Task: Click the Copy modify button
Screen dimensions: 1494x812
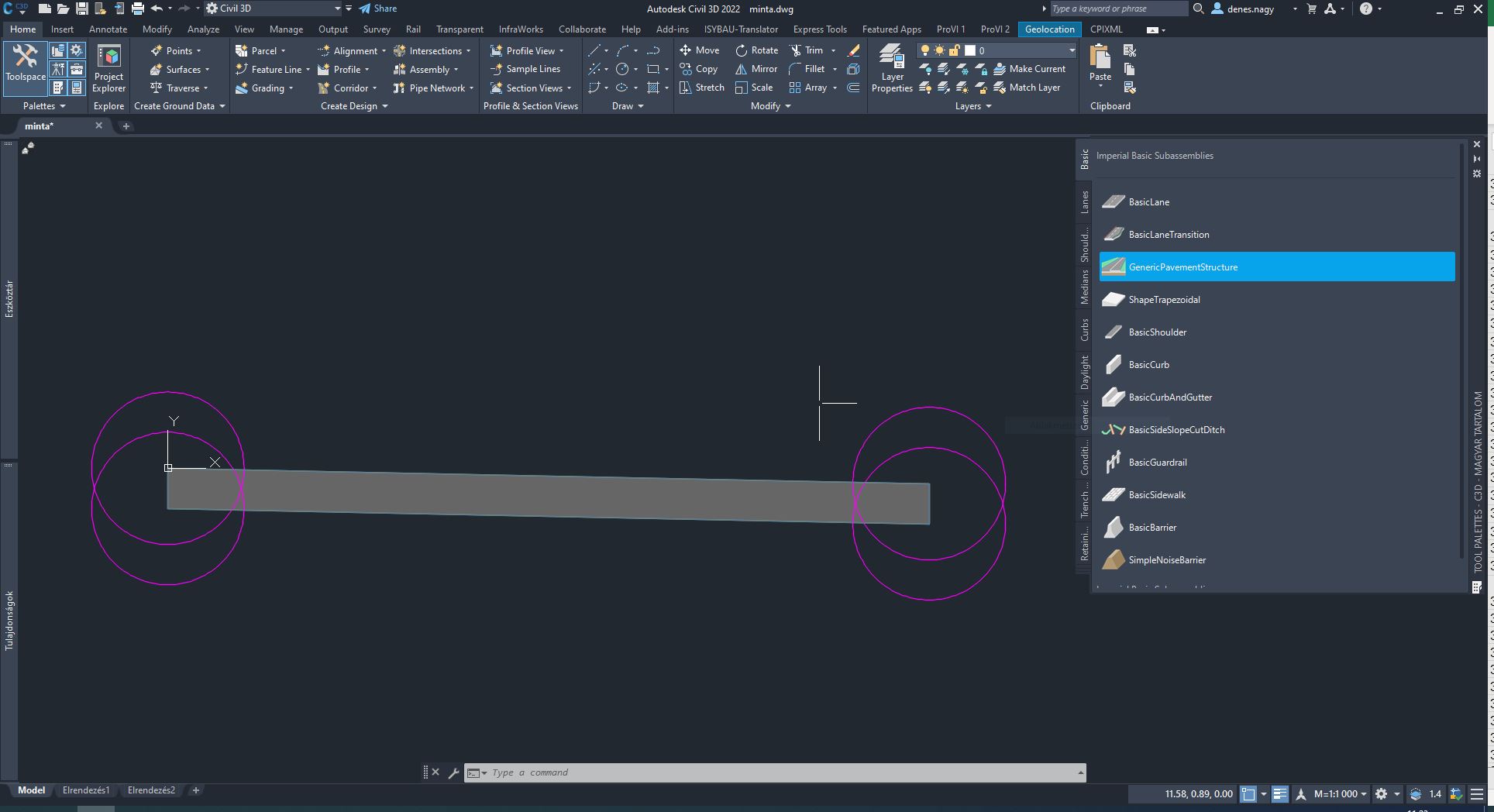Action: [x=698, y=69]
